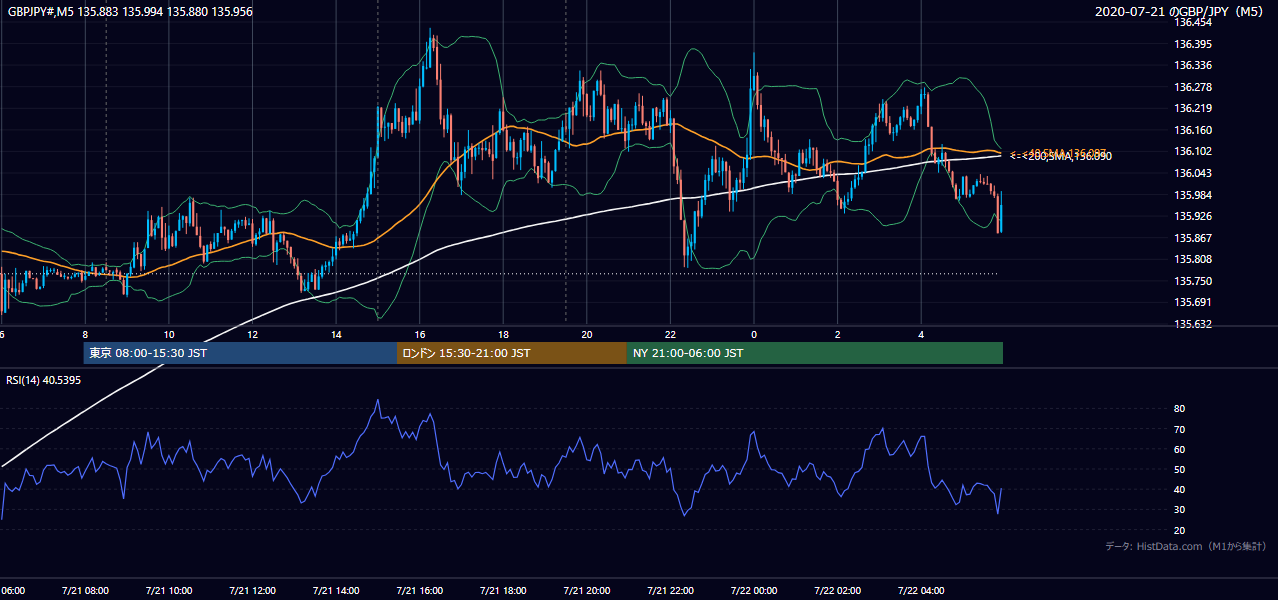Click price level 136.278 on the axis
The height and width of the screenshot is (600, 1278).
[1193, 87]
